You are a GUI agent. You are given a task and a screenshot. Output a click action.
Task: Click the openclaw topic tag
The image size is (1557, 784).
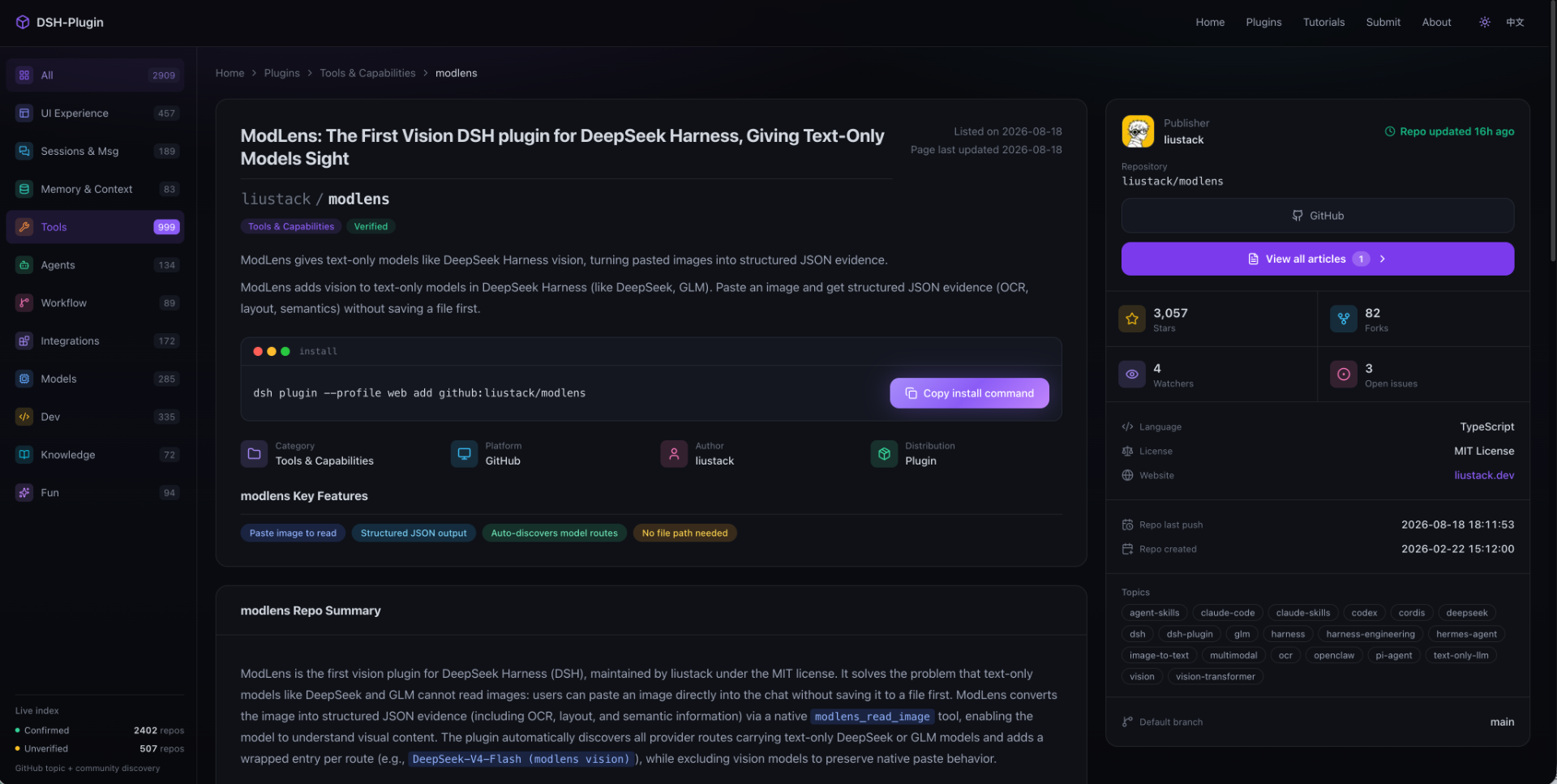1333,655
